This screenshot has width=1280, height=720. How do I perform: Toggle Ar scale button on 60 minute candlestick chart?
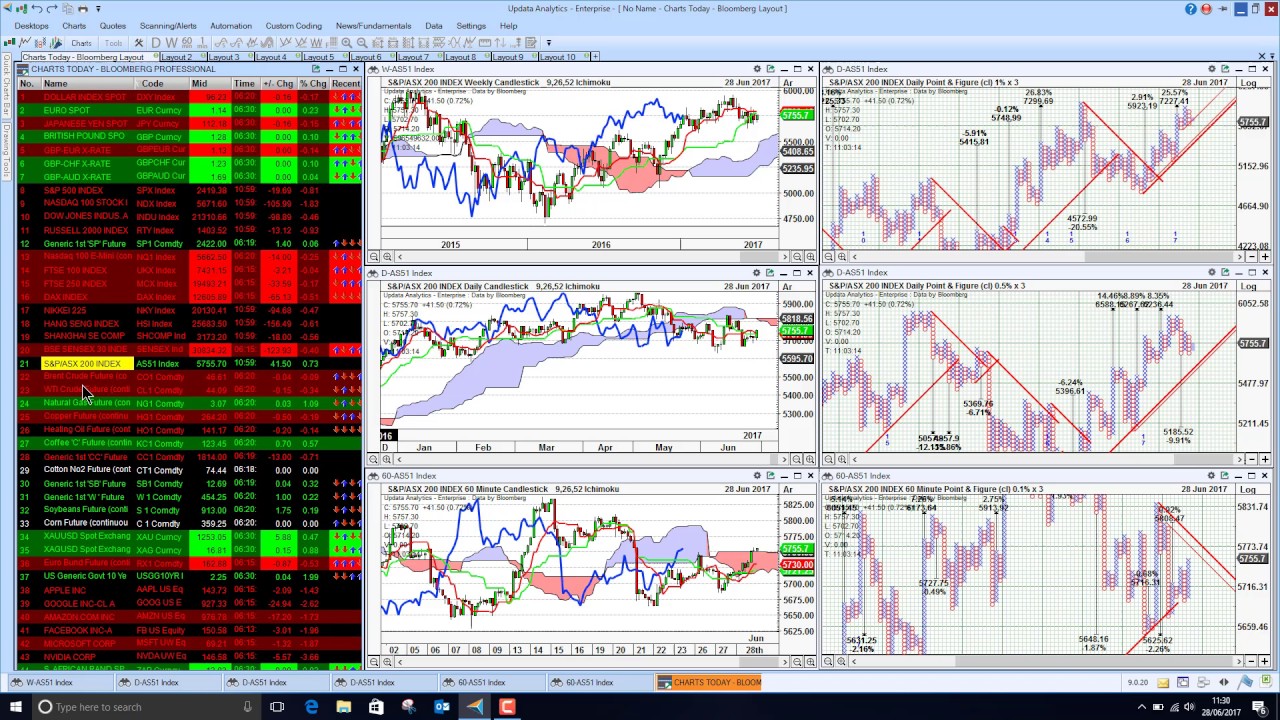click(788, 489)
